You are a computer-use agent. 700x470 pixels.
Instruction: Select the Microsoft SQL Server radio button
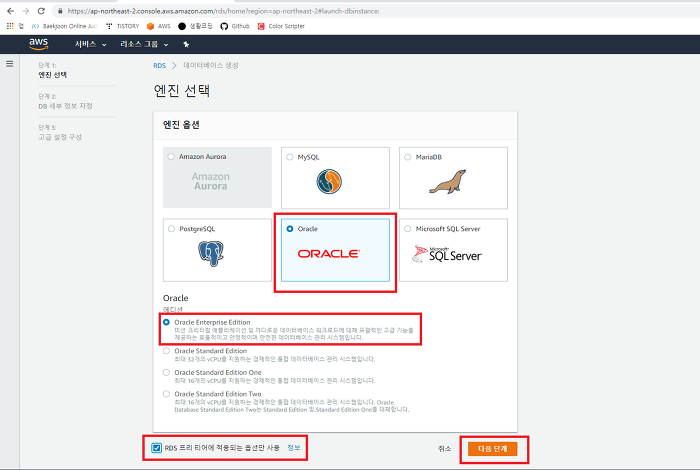[408, 229]
